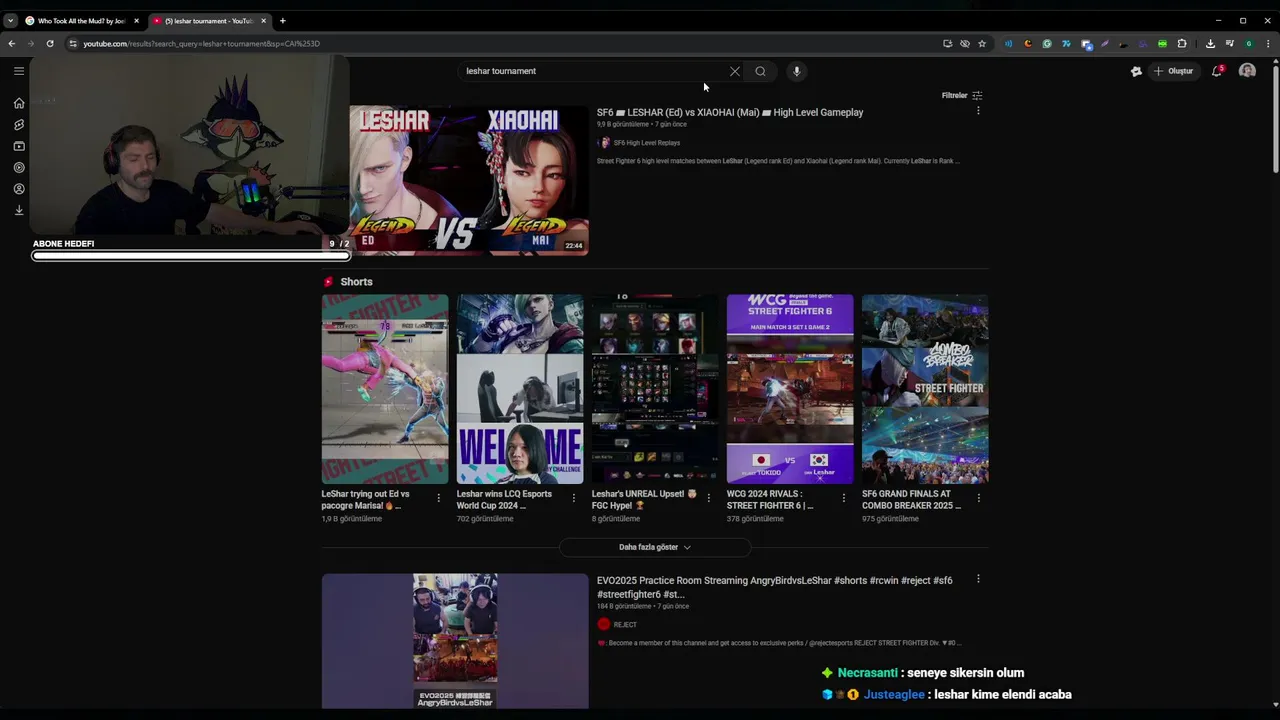
Task: Click the LeShar trying out Ed title
Action: click(366, 500)
